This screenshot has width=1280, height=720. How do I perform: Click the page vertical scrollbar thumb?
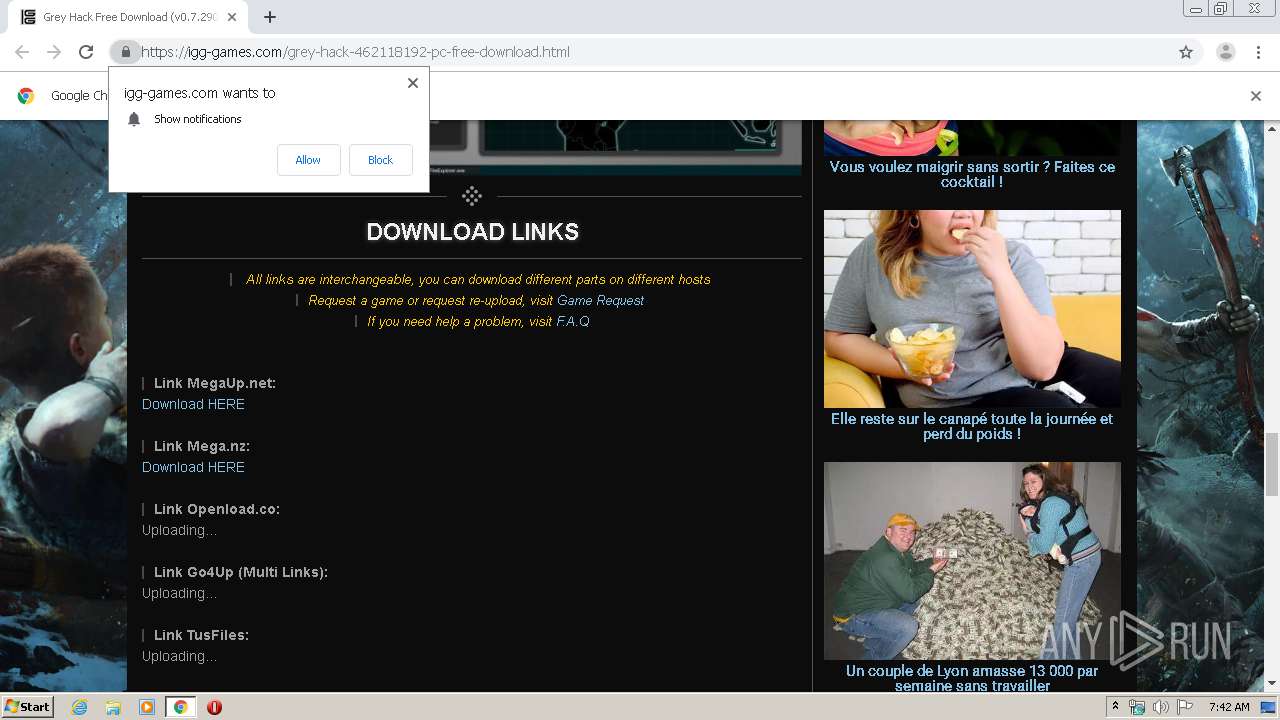pos(1272,464)
